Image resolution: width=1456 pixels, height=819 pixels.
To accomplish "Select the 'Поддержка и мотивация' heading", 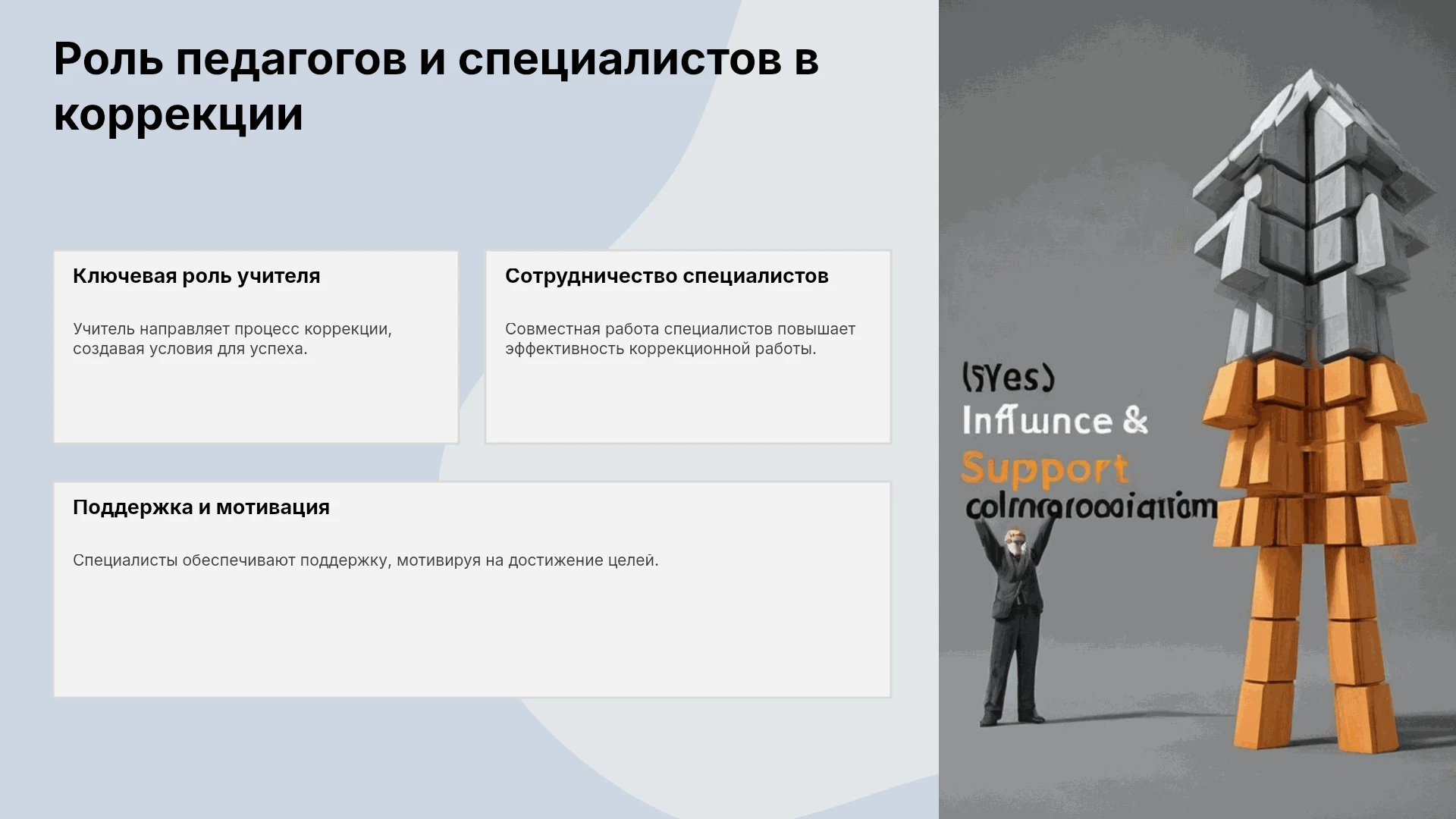I will pos(201,507).
